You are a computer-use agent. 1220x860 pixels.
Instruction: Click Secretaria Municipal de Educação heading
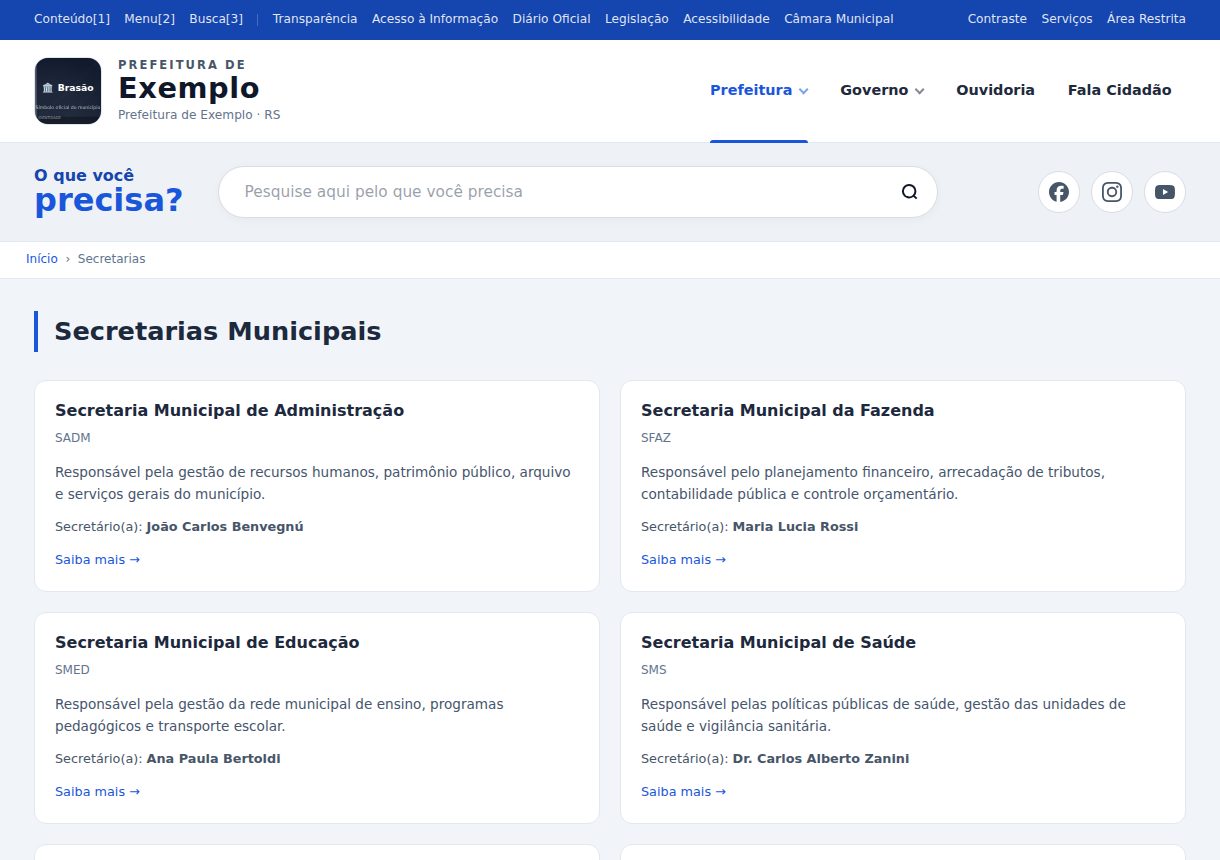207,642
